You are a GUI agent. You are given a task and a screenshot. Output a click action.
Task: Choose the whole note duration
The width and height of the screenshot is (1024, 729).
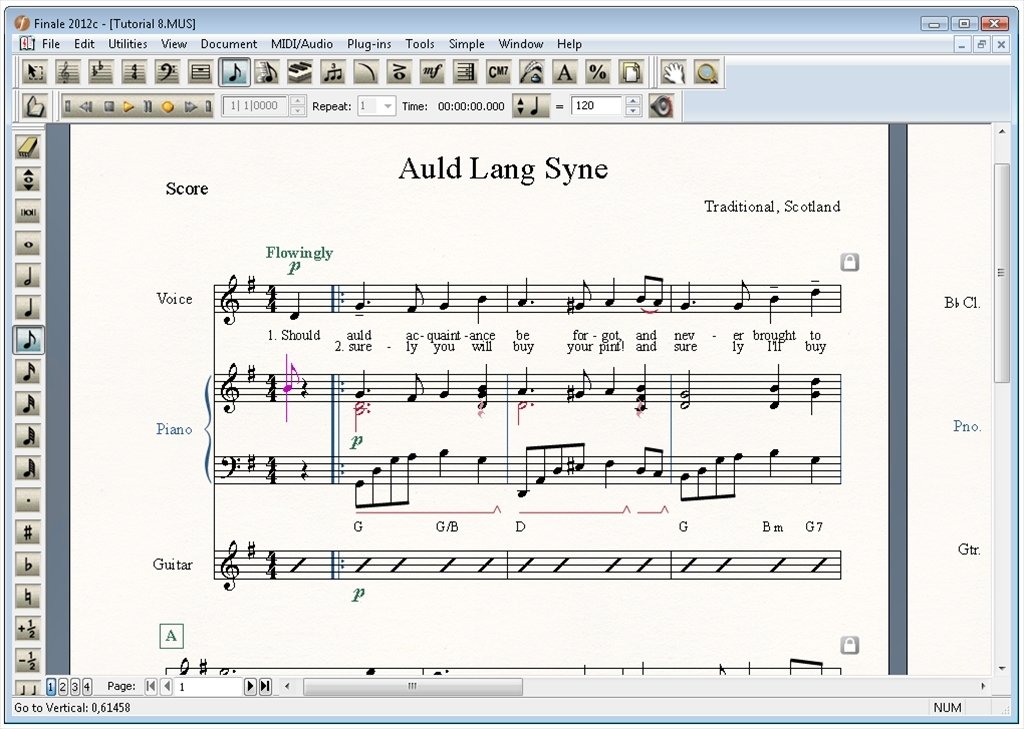tap(28, 244)
